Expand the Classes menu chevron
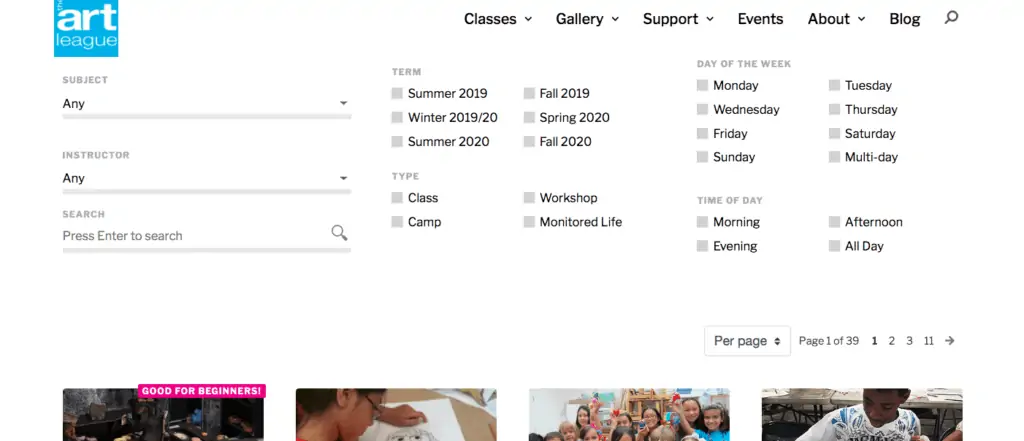The height and width of the screenshot is (441, 1024). click(x=528, y=20)
